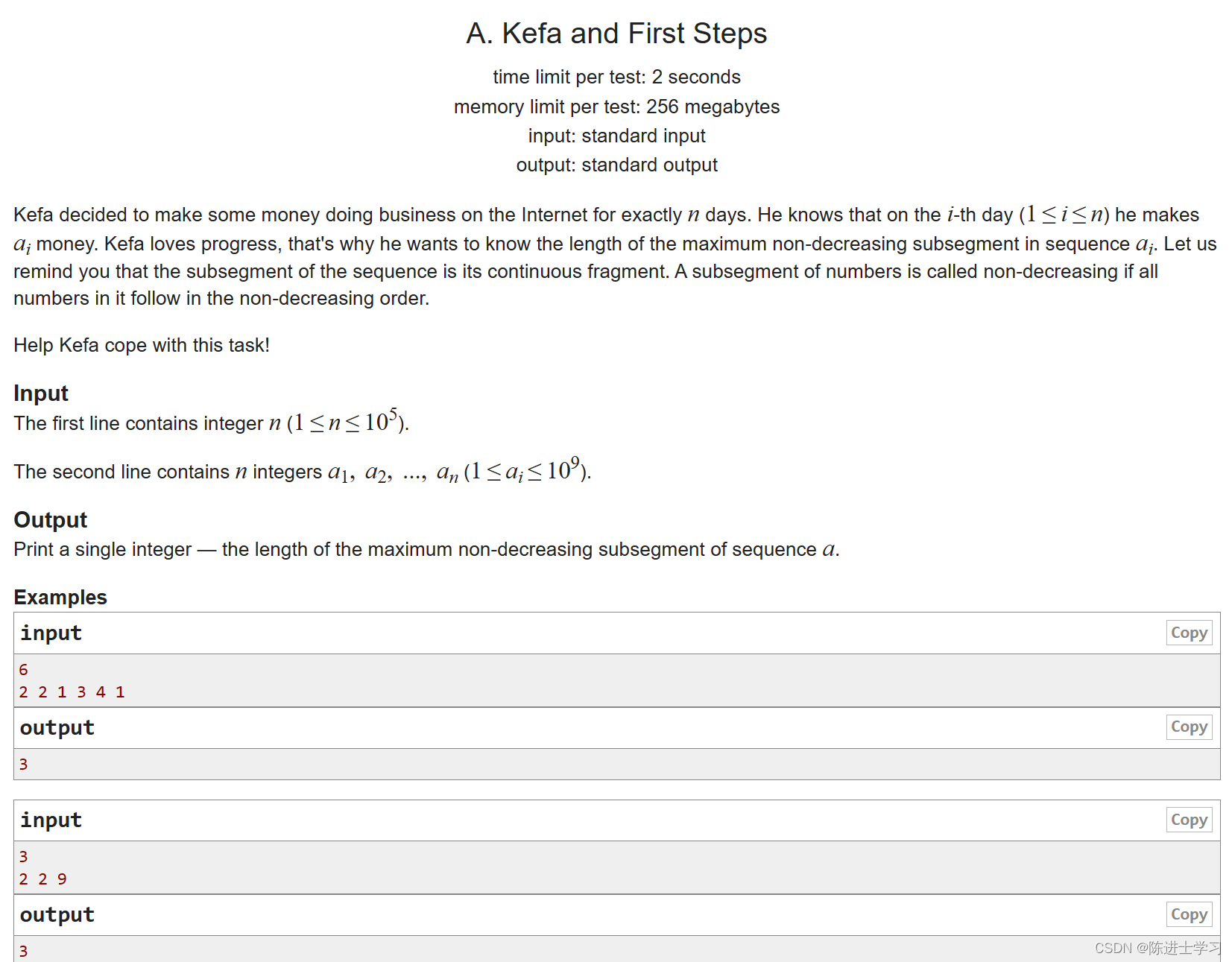Click the Input section heading
The height and width of the screenshot is (962, 1232).
point(40,393)
